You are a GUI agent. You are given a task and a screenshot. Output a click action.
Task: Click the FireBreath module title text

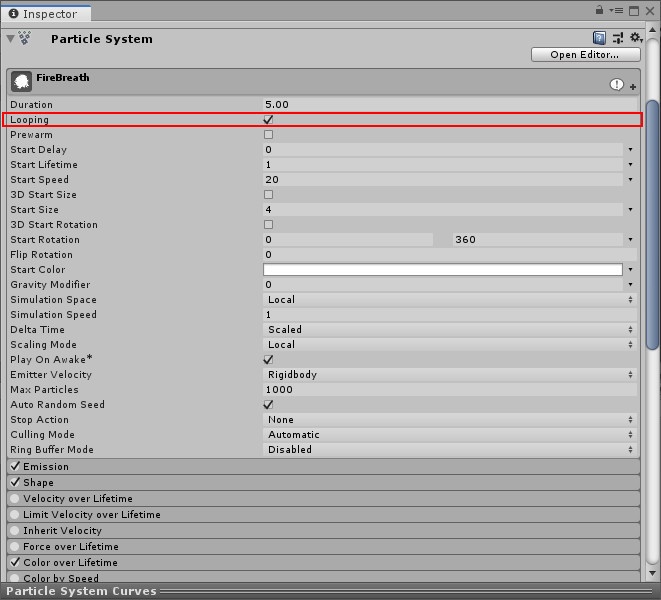(x=63, y=78)
